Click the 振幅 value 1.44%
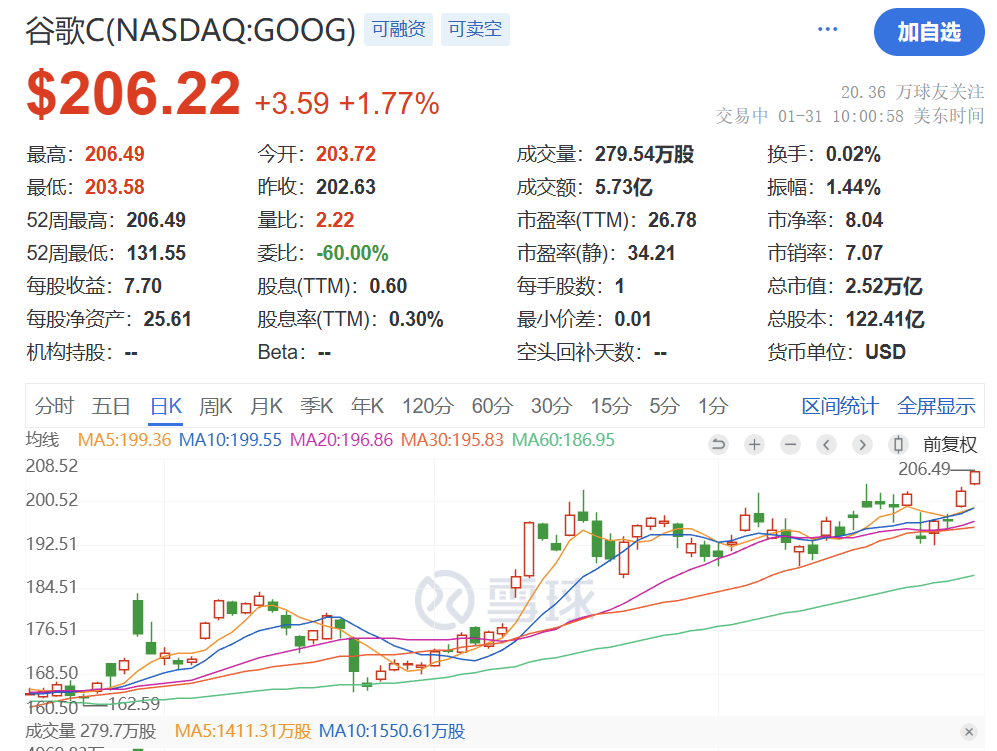The width and height of the screenshot is (997, 751). 853,187
